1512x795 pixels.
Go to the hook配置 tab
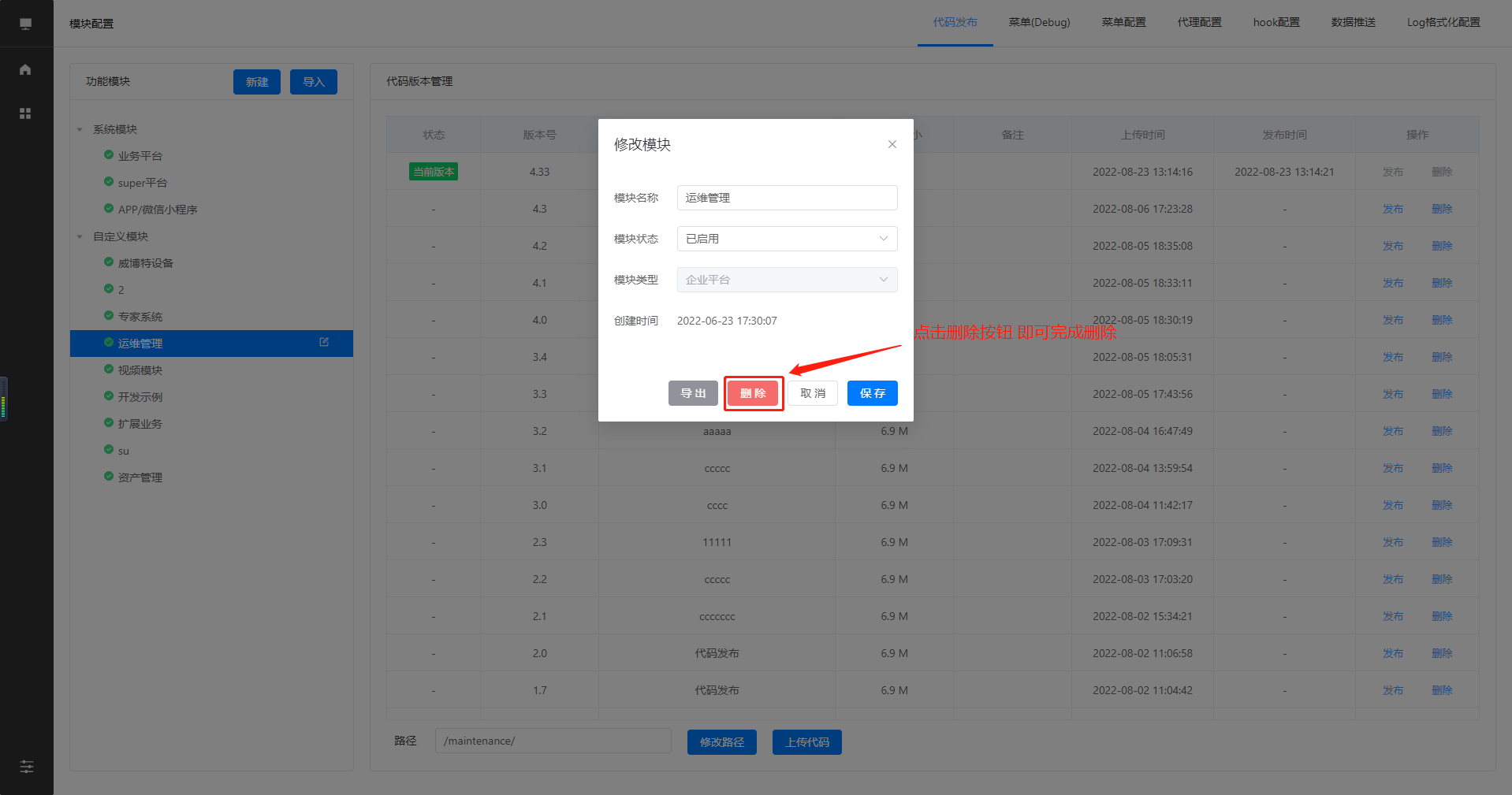[x=1276, y=23]
